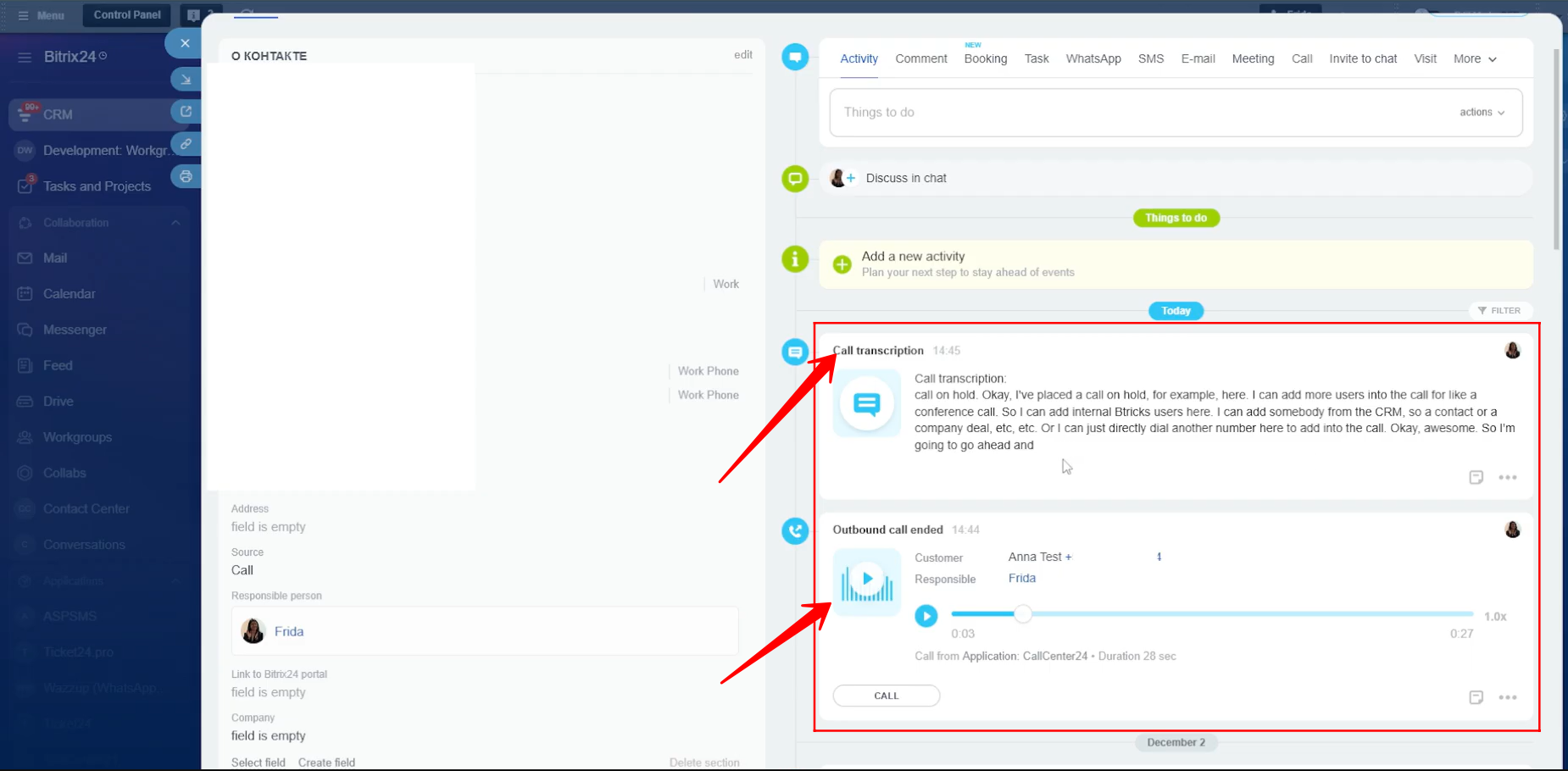
Task: Play the outbound call recording
Action: coord(926,616)
